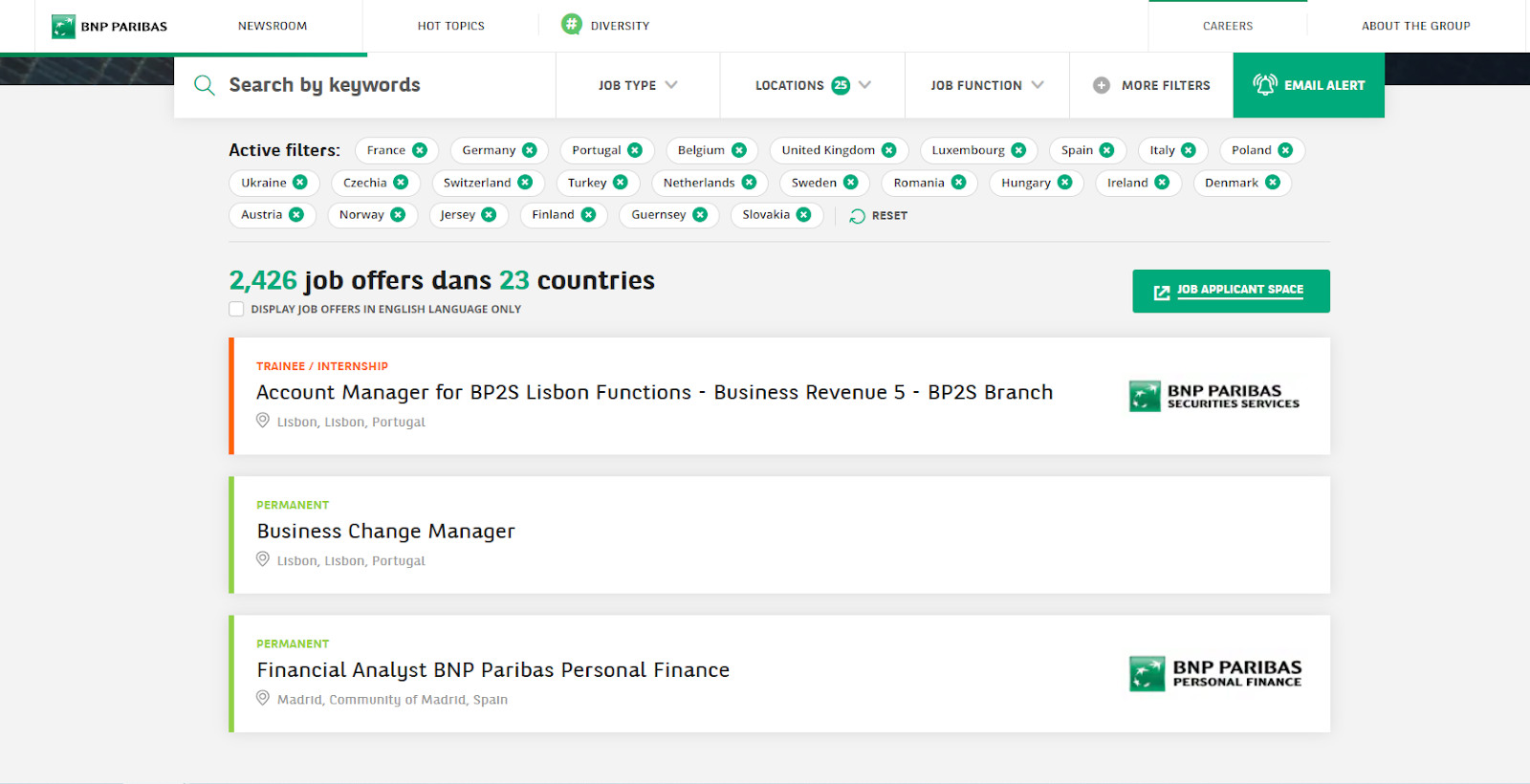Remove the Finland filter with its X icon
Screen dimensions: 1530x784
pos(588,214)
